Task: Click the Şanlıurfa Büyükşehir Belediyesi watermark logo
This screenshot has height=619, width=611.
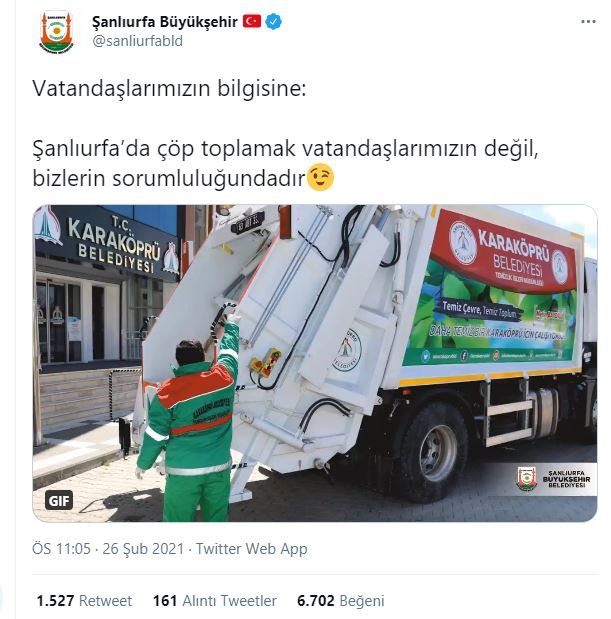Action: [x=554, y=479]
